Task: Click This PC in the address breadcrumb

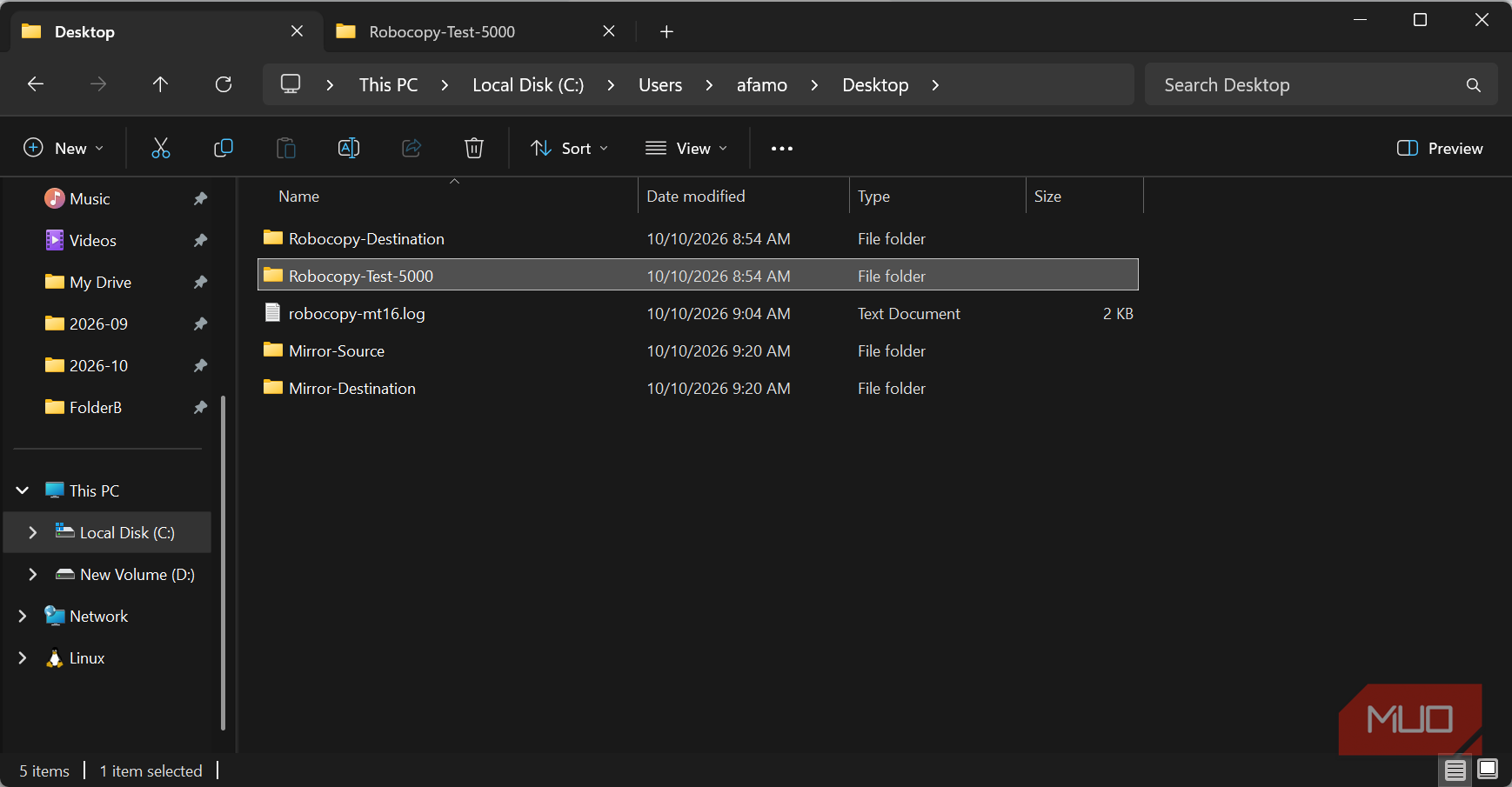Action: click(389, 85)
